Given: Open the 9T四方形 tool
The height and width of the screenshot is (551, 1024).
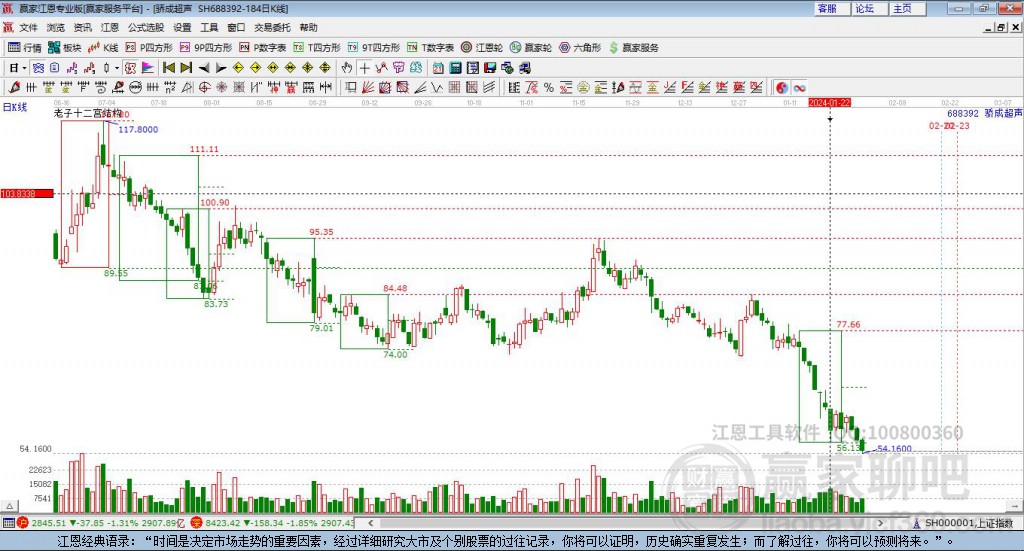Looking at the screenshot, I should click(374, 48).
